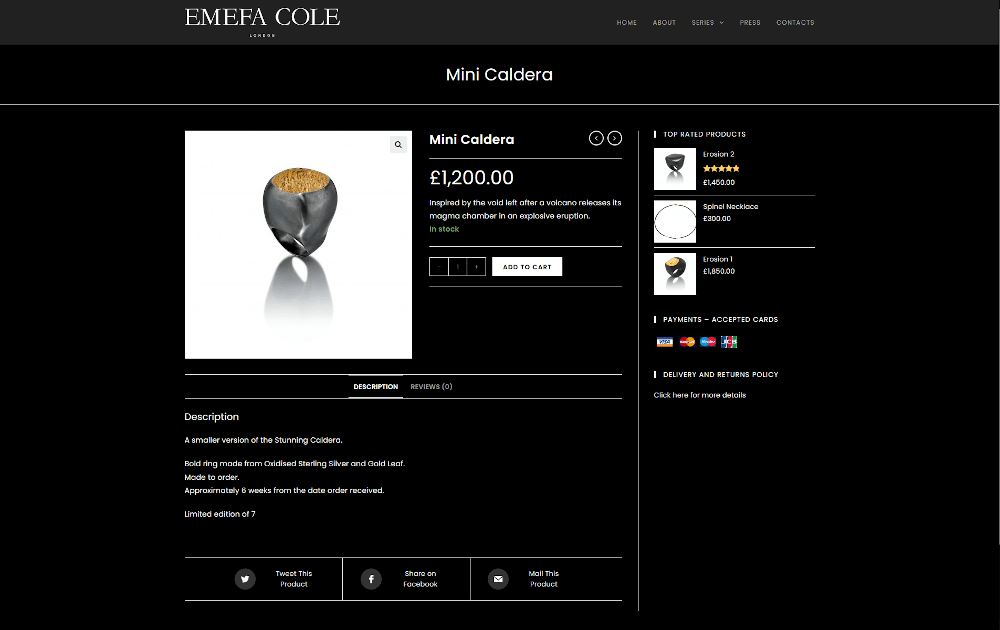Click the £1,200.00 price text

pos(471,178)
